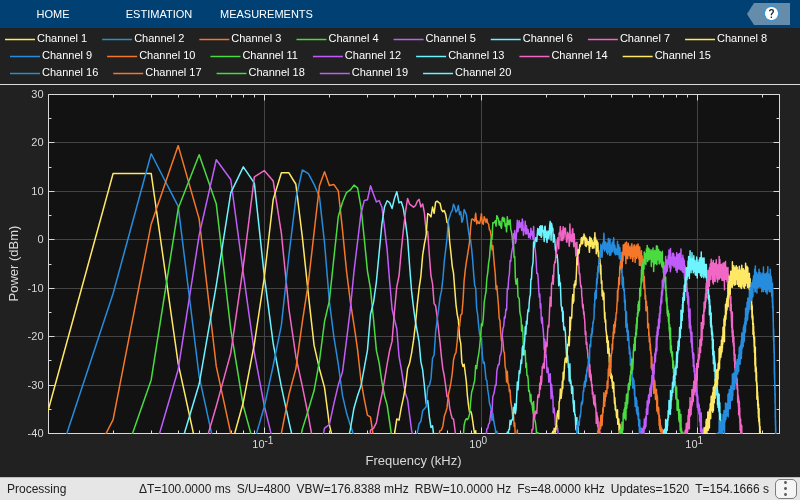Select the MEASUREMENTS tab

point(266,14)
